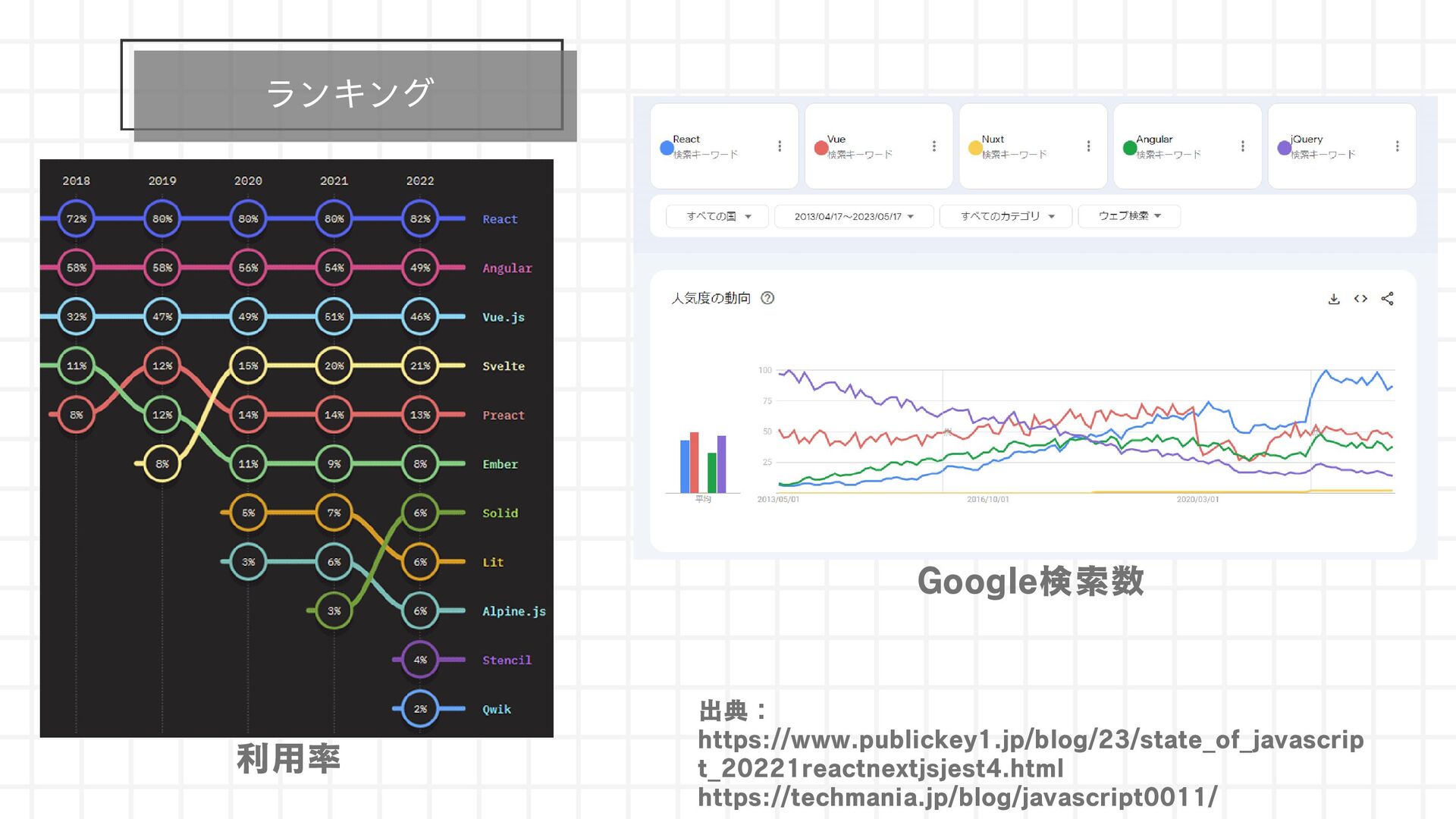Click the Google検索数 caption
This screenshot has width=1456, height=819.
[1031, 581]
